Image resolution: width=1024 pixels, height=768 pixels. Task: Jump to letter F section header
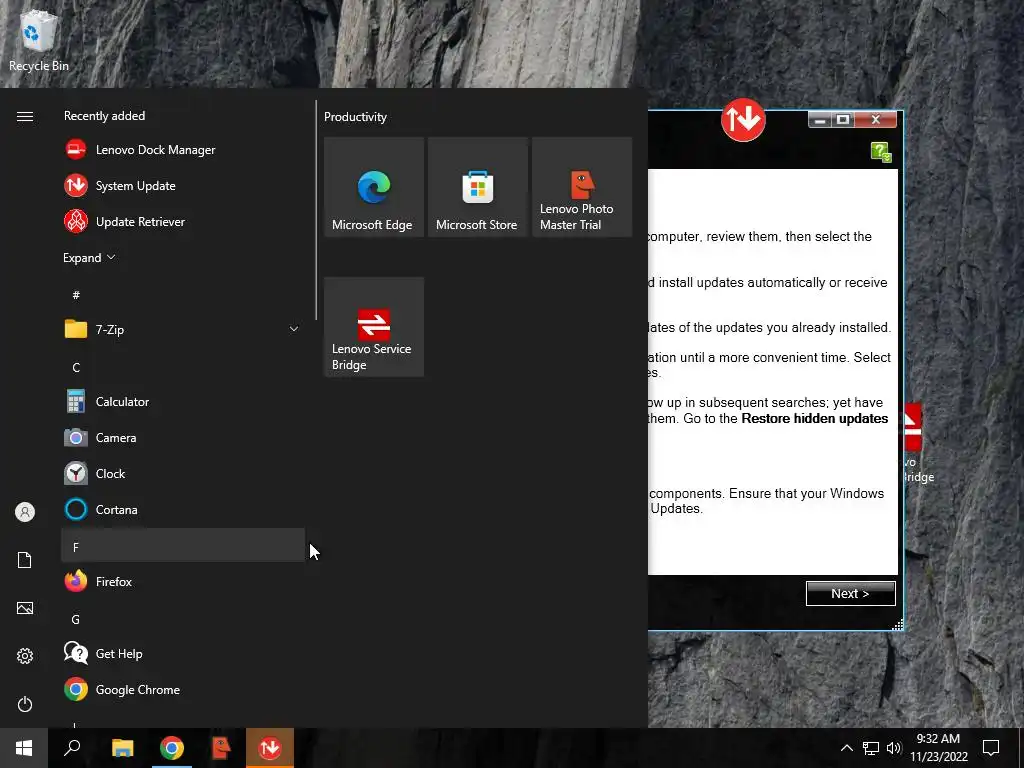(183, 545)
